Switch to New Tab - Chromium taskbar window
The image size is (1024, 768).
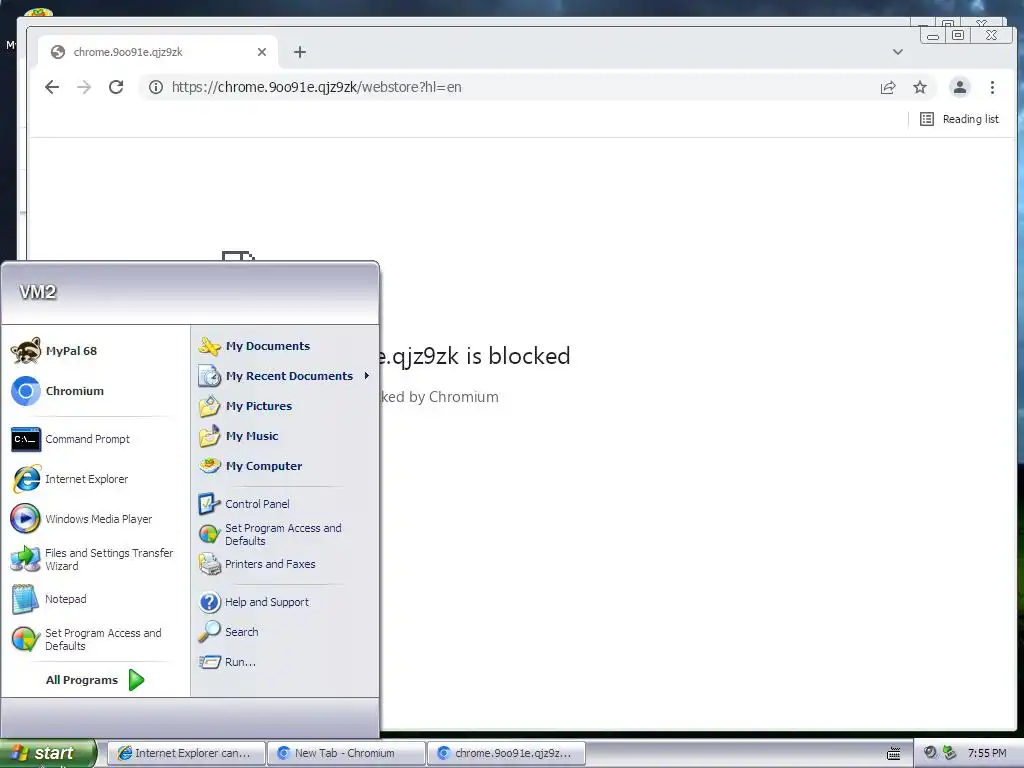(346, 753)
